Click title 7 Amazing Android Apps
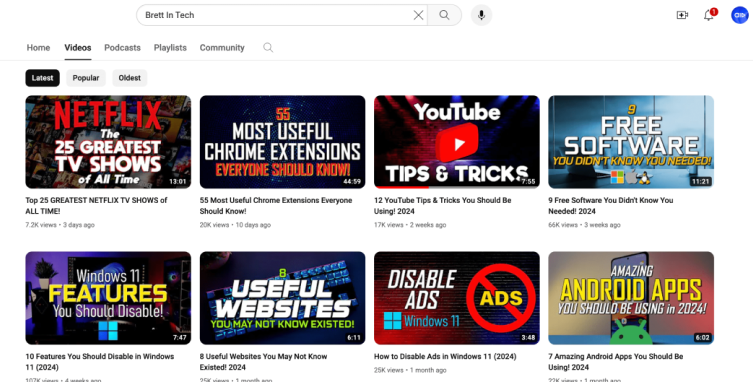The height and width of the screenshot is (382, 753). (616, 362)
